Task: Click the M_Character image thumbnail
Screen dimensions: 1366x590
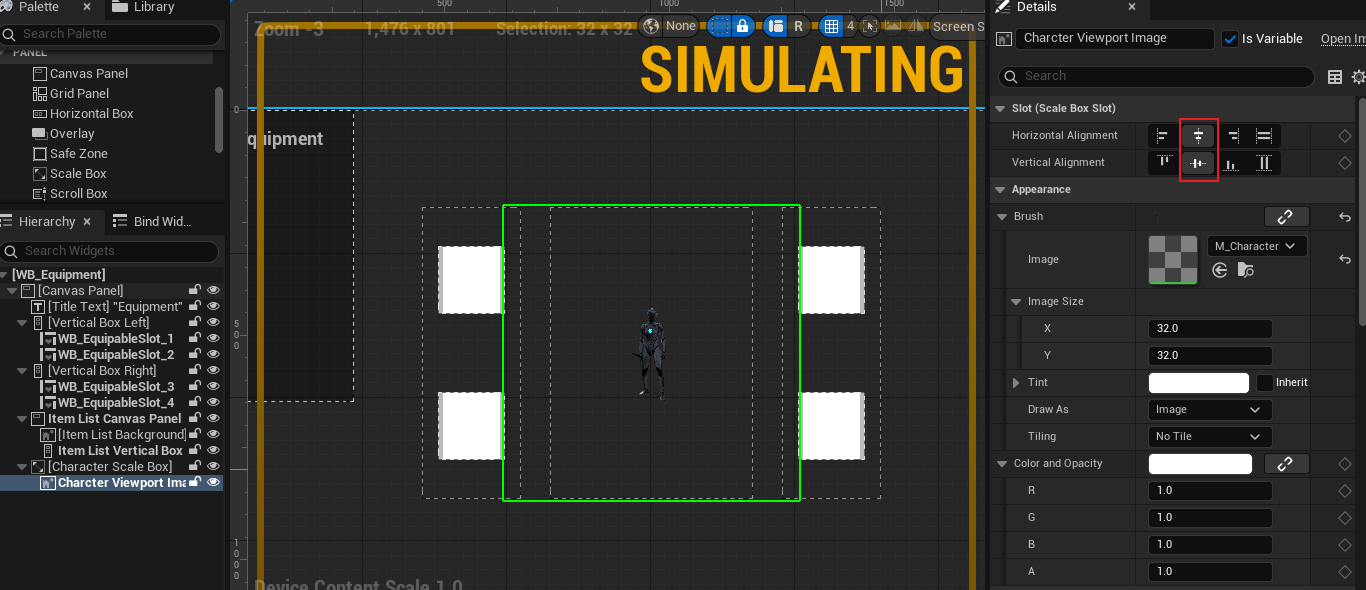Action: (1173, 260)
